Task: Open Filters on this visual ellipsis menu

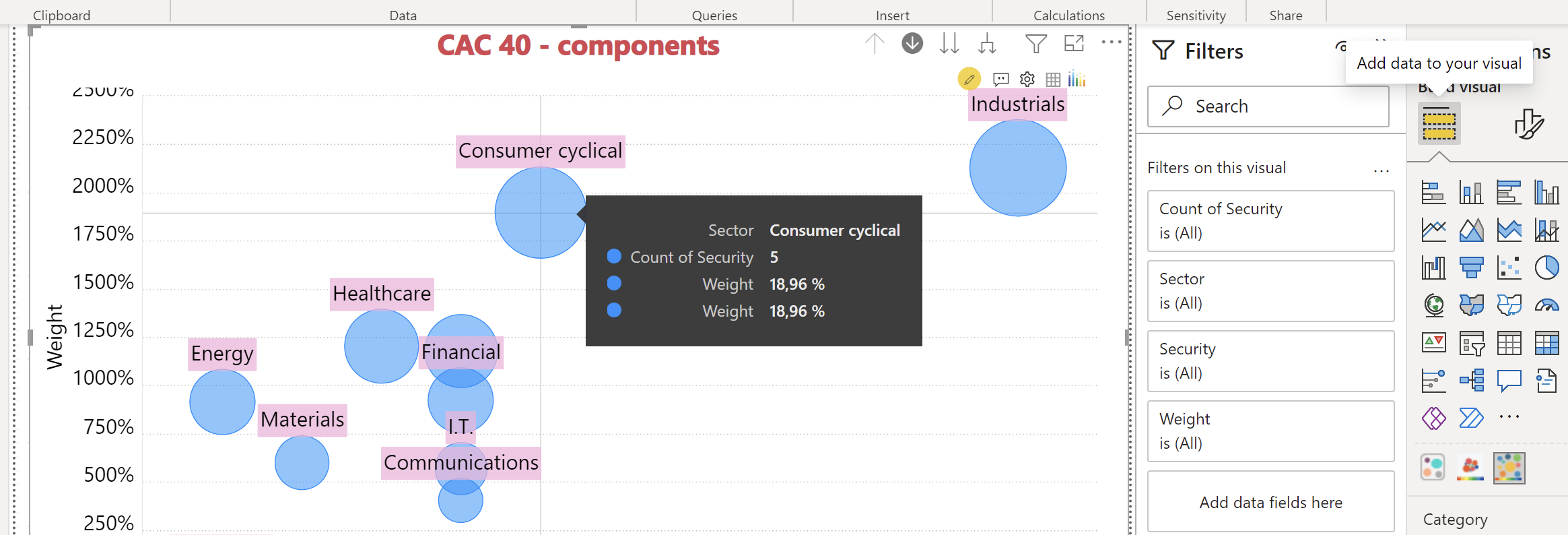Action: click(1381, 170)
